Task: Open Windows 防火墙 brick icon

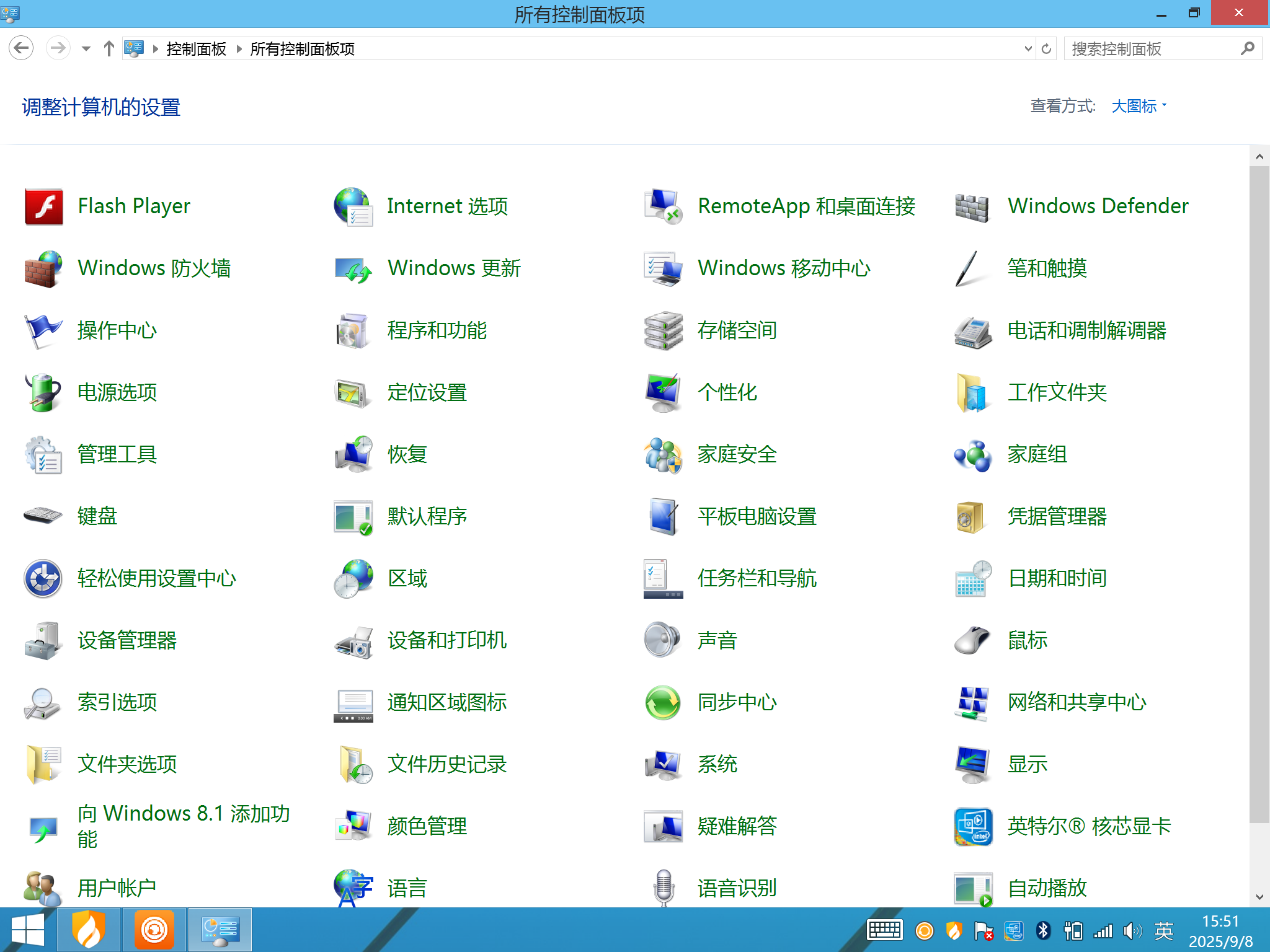Action: pyautogui.click(x=43, y=268)
